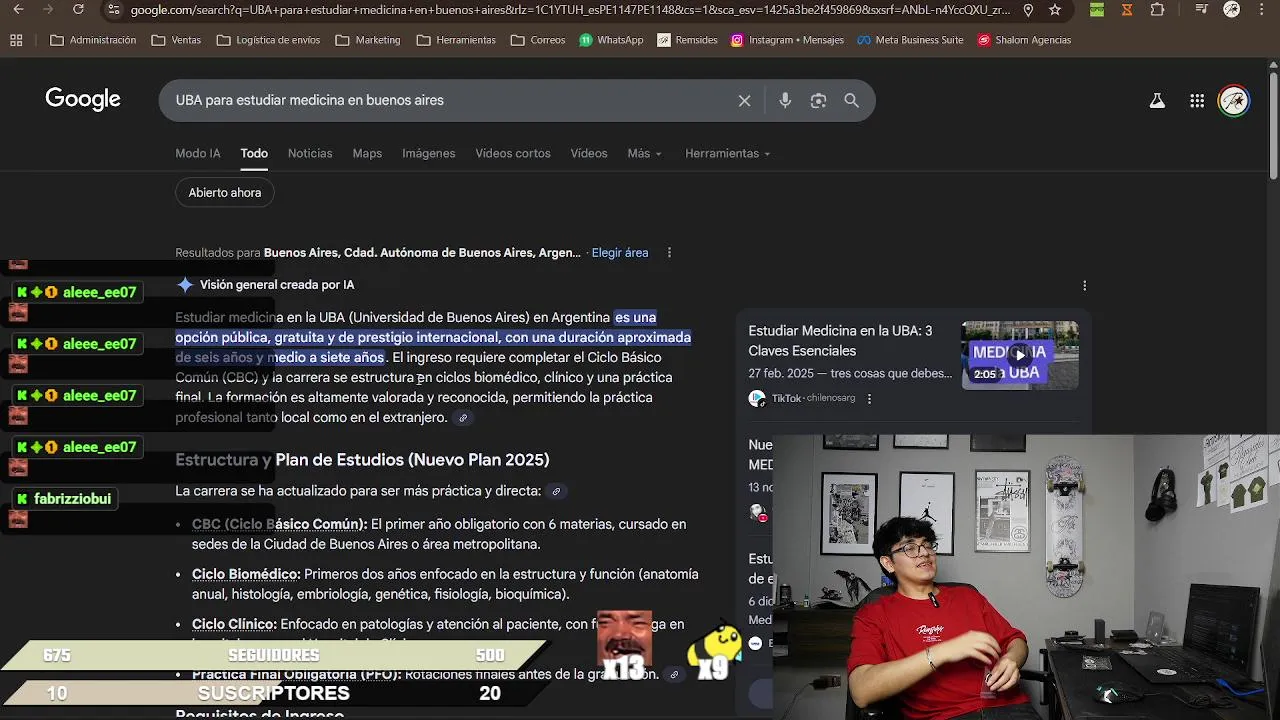Open the WhatsApp bookmark
Viewport: 1280px width, 720px height.
coord(611,40)
